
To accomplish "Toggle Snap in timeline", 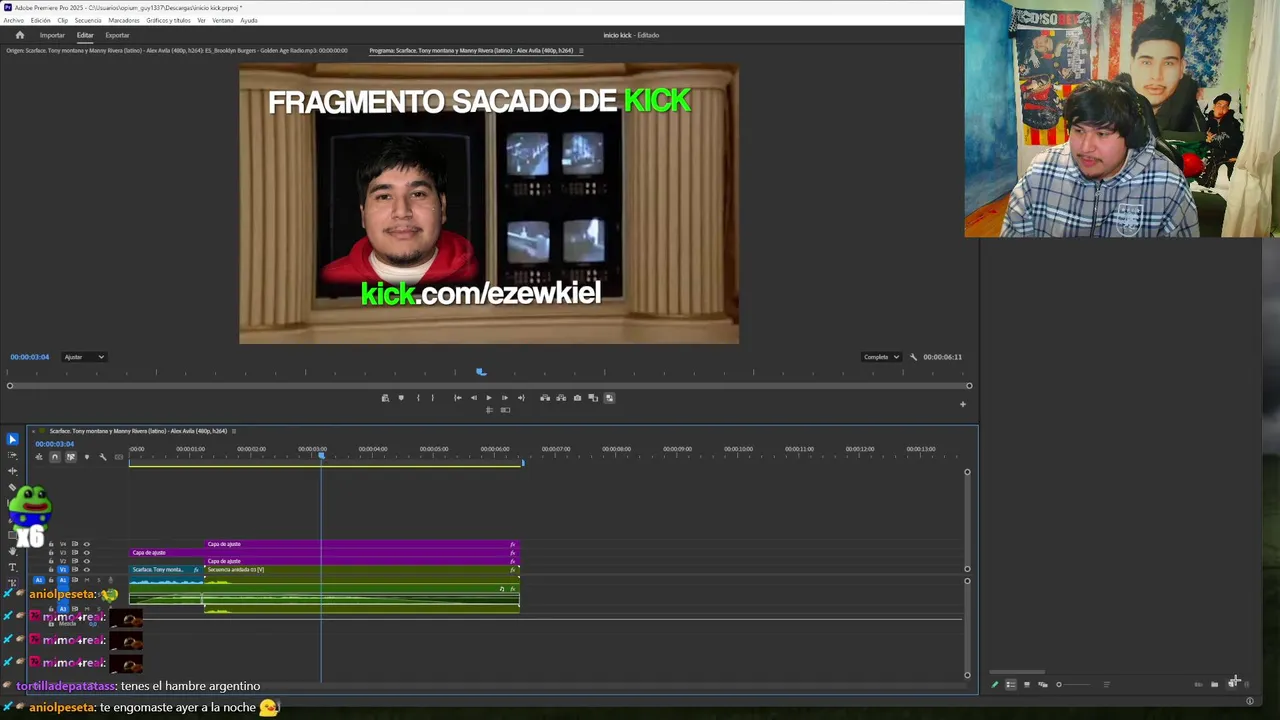I will [55, 457].
